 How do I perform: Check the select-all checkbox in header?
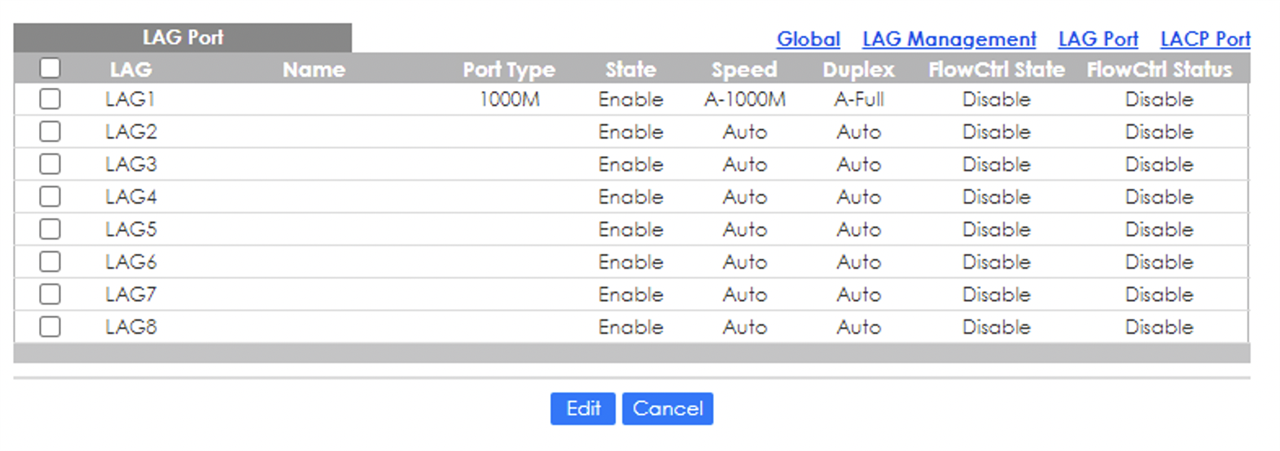point(49,69)
